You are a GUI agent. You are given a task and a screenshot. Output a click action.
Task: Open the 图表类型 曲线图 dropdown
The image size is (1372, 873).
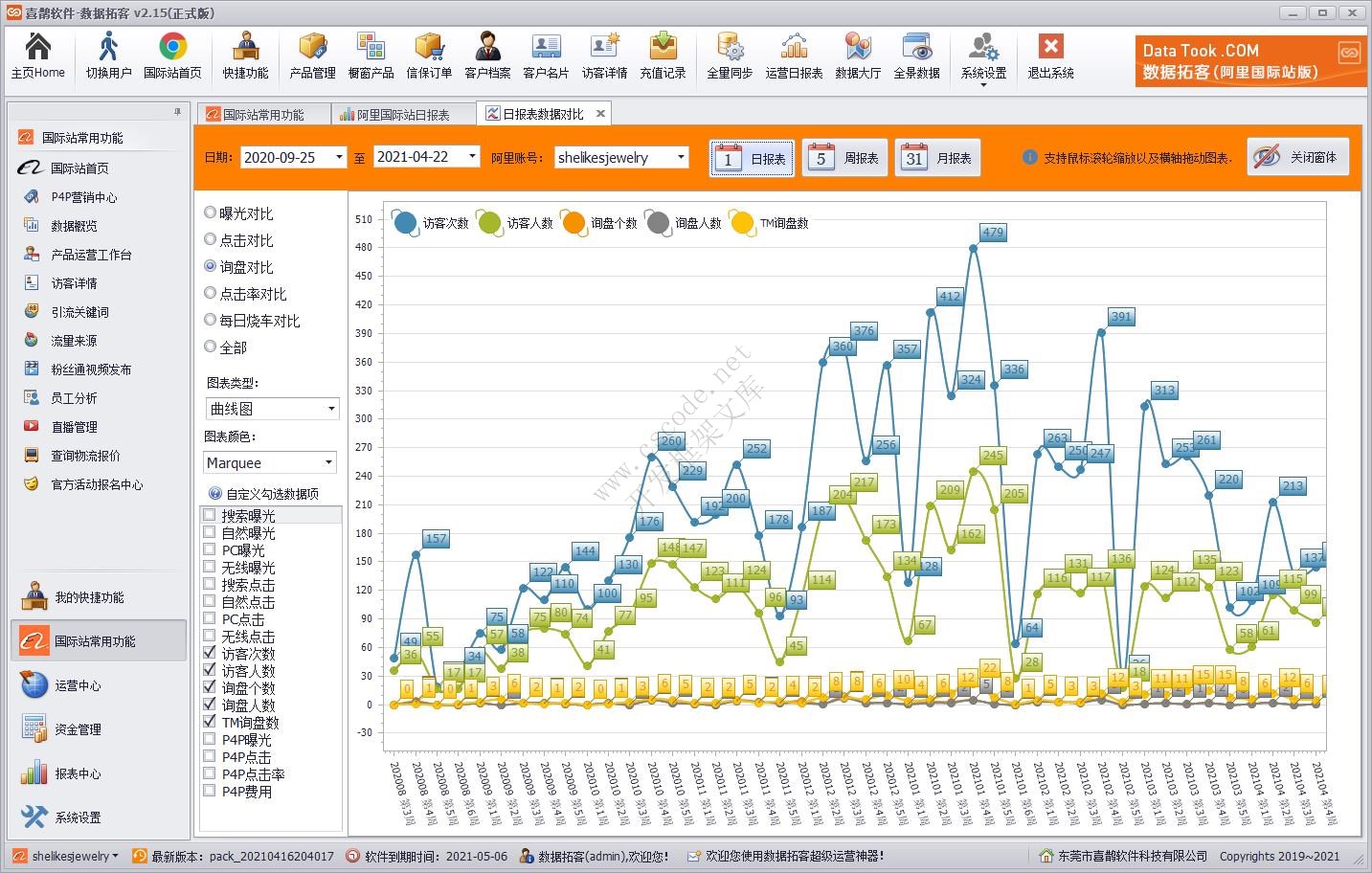pyautogui.click(x=331, y=409)
